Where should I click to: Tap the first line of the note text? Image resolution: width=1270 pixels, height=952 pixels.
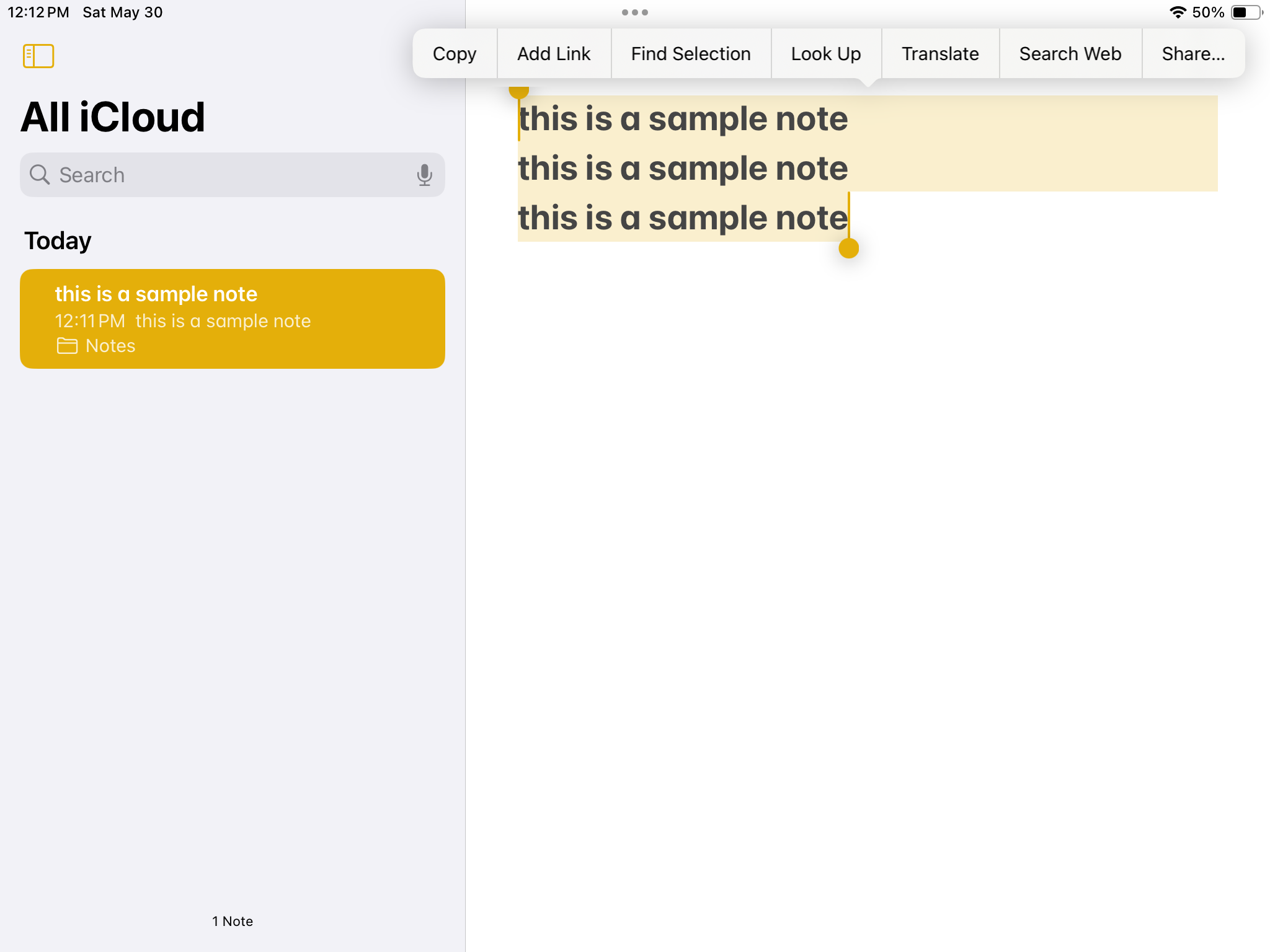point(683,118)
